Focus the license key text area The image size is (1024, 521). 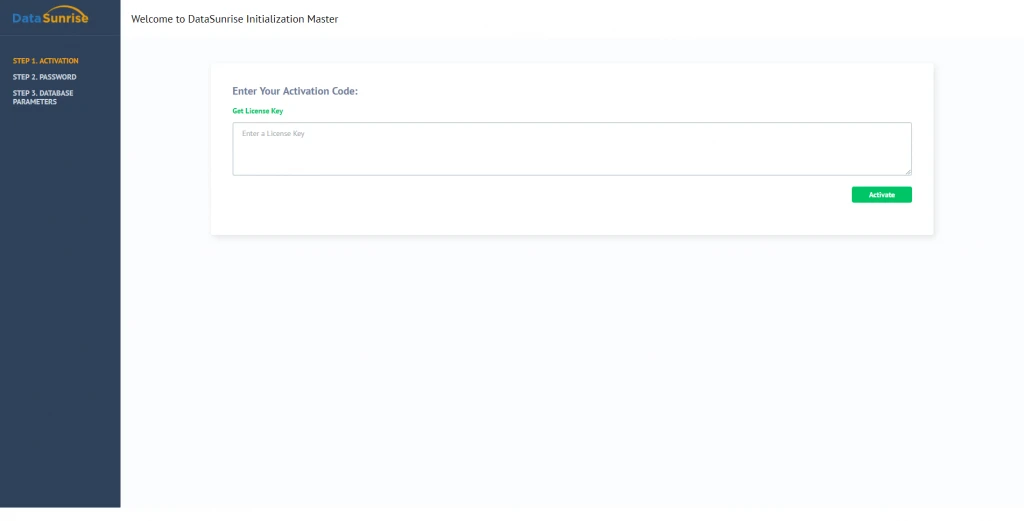(x=571, y=150)
